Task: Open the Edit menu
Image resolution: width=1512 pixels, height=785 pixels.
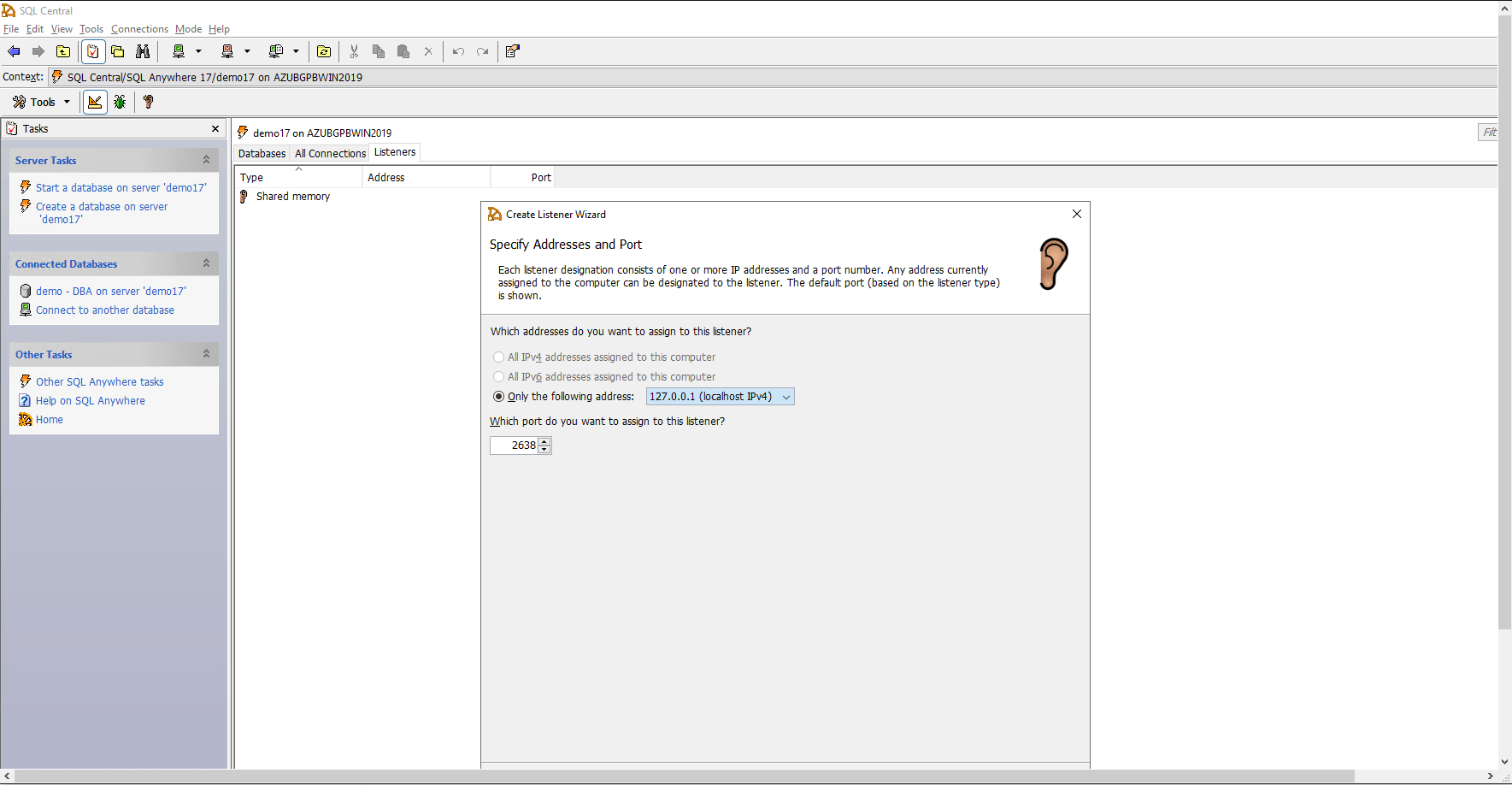Action: tap(35, 29)
